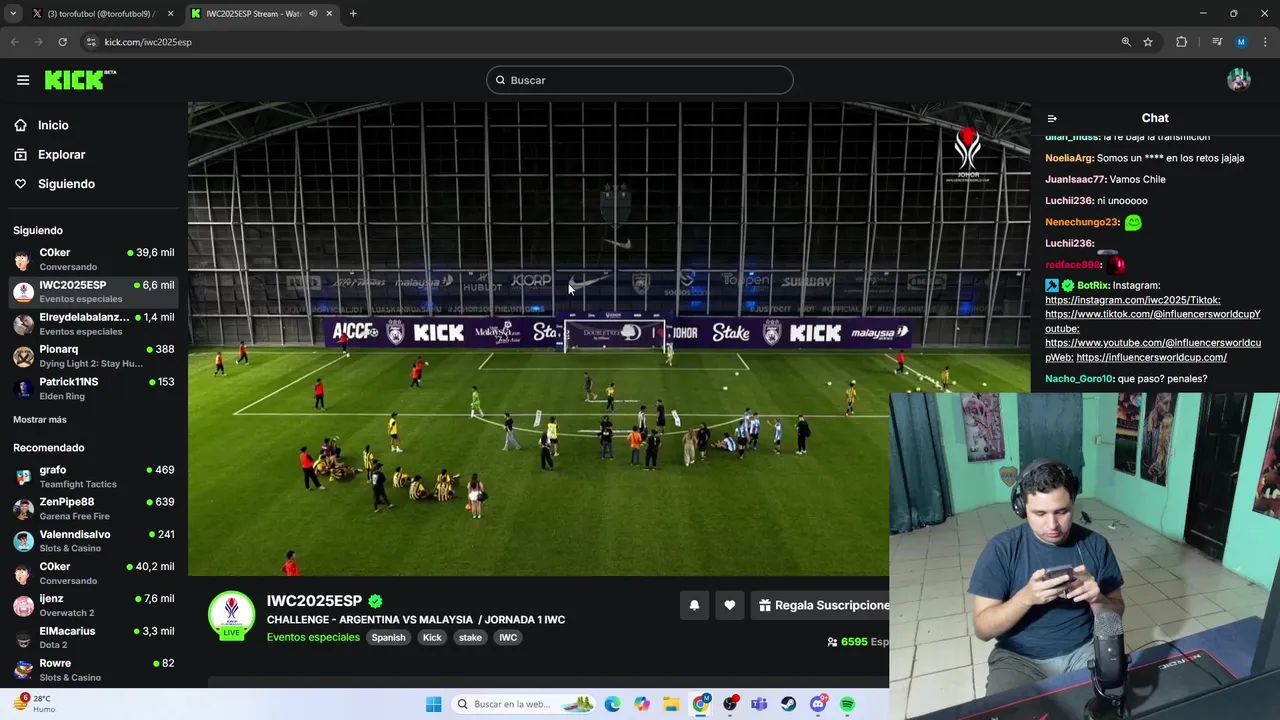
Task: Click the IWC2025ESP channel avatar with LIVE badge
Action: [x=231, y=615]
